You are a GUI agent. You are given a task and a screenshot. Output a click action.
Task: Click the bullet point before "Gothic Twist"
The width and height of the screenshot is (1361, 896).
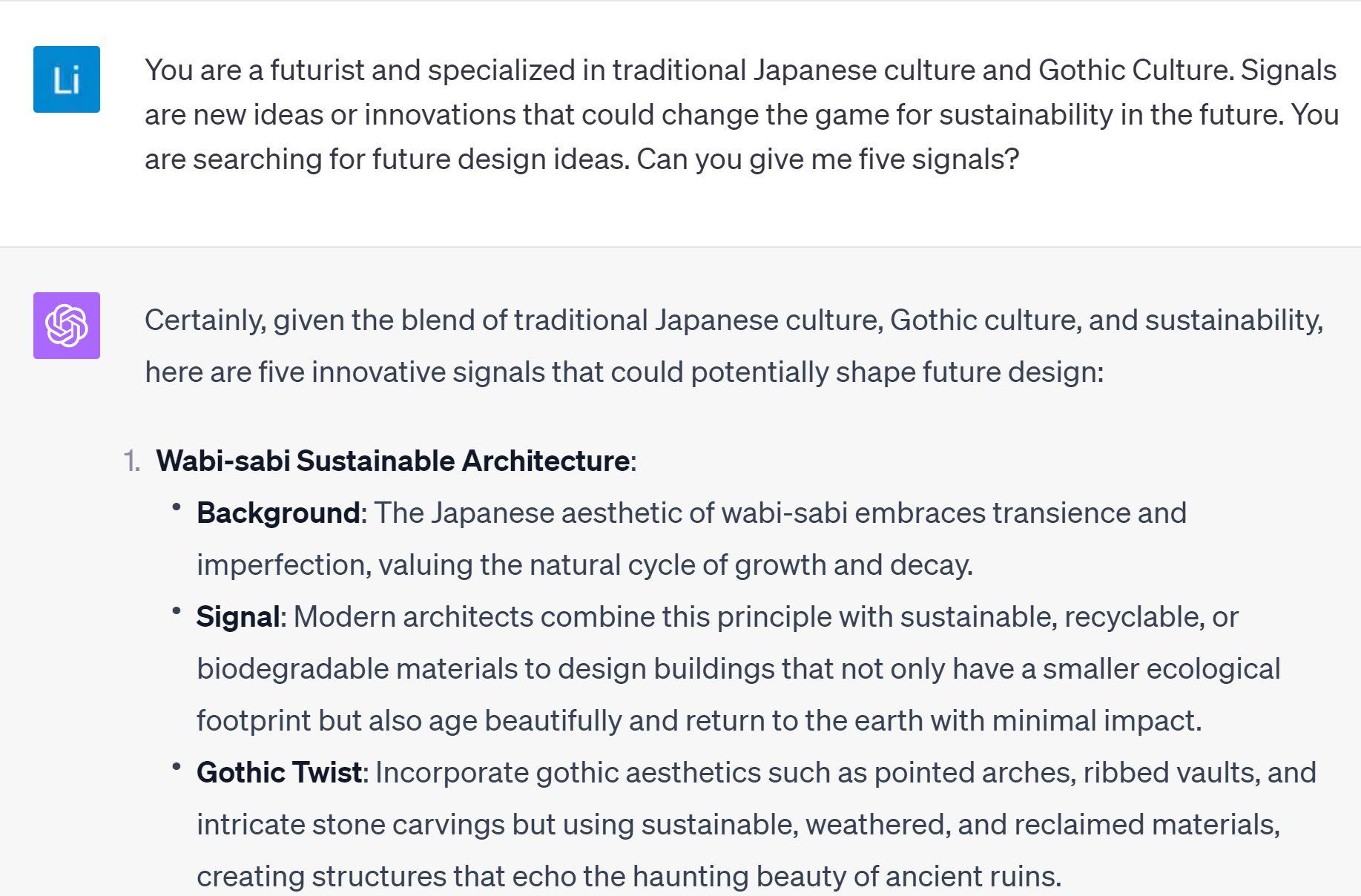coord(177,767)
